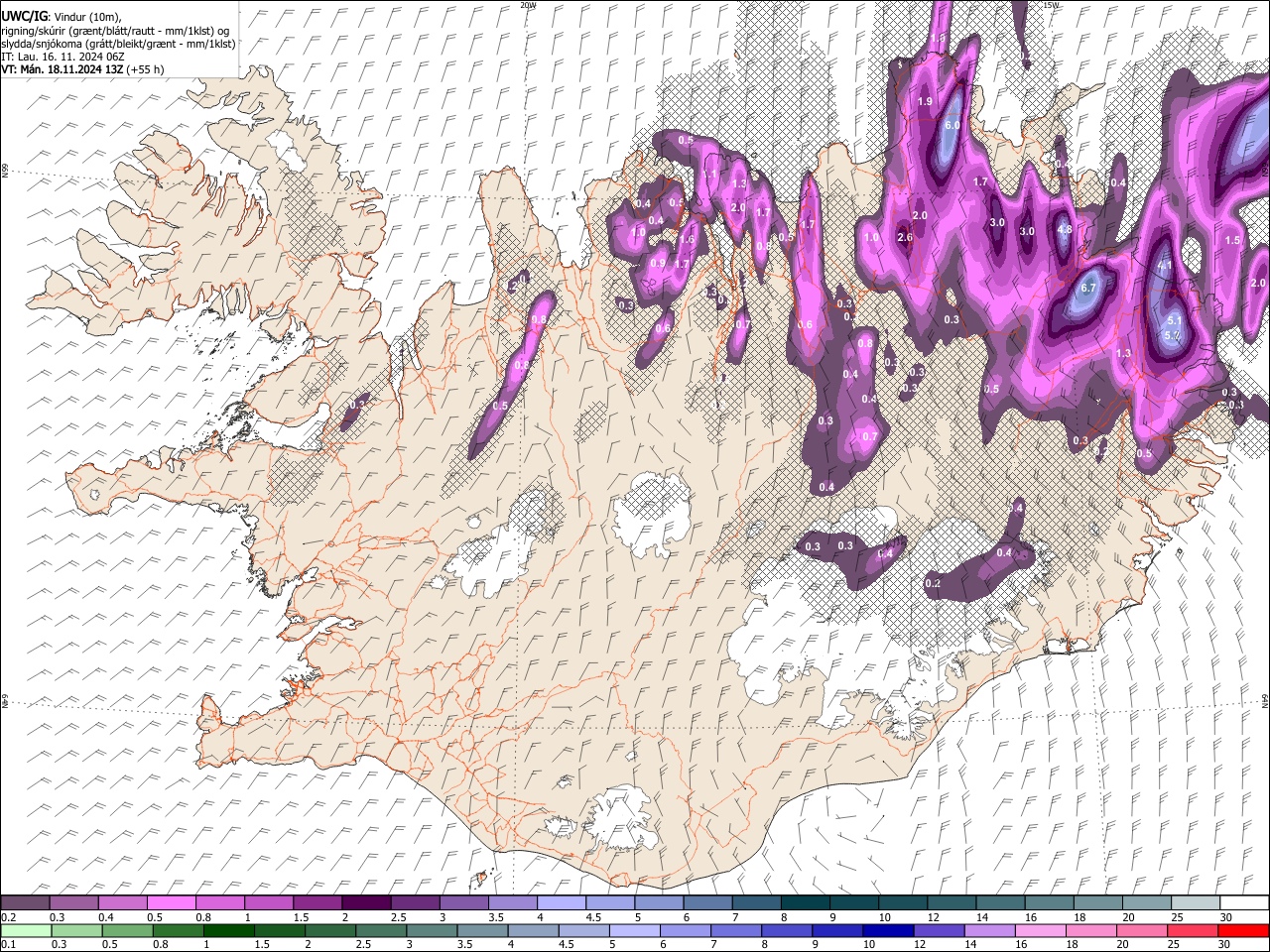The image size is (1270, 952).
Task: Select the pink 16 swatch, lower scale
Action: click(1041, 931)
